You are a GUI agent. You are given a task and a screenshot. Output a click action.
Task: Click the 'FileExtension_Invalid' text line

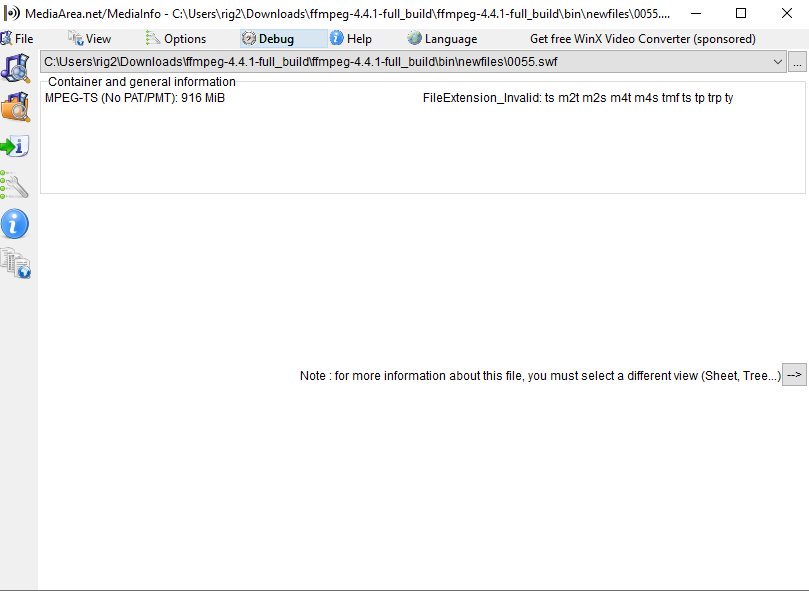point(578,98)
